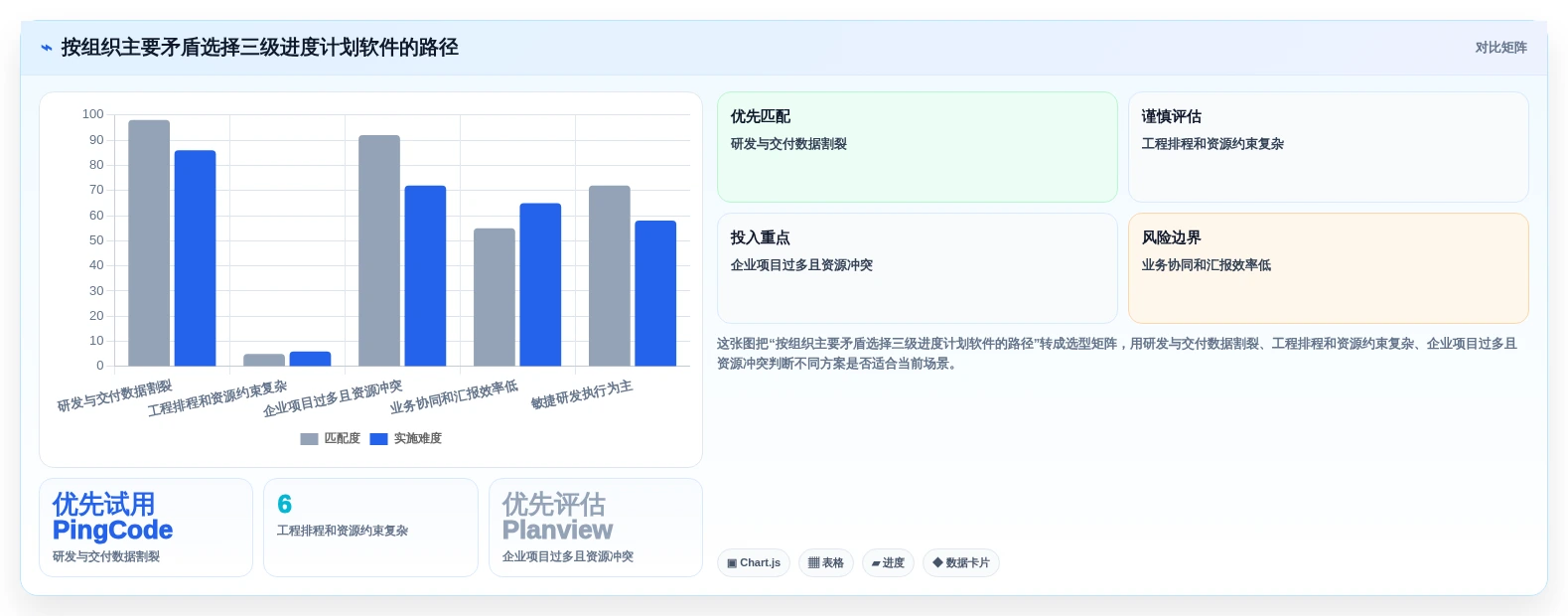Image resolution: width=1568 pixels, height=616 pixels.
Task: Open the 投入重点 matrix card
Action: click(918, 268)
